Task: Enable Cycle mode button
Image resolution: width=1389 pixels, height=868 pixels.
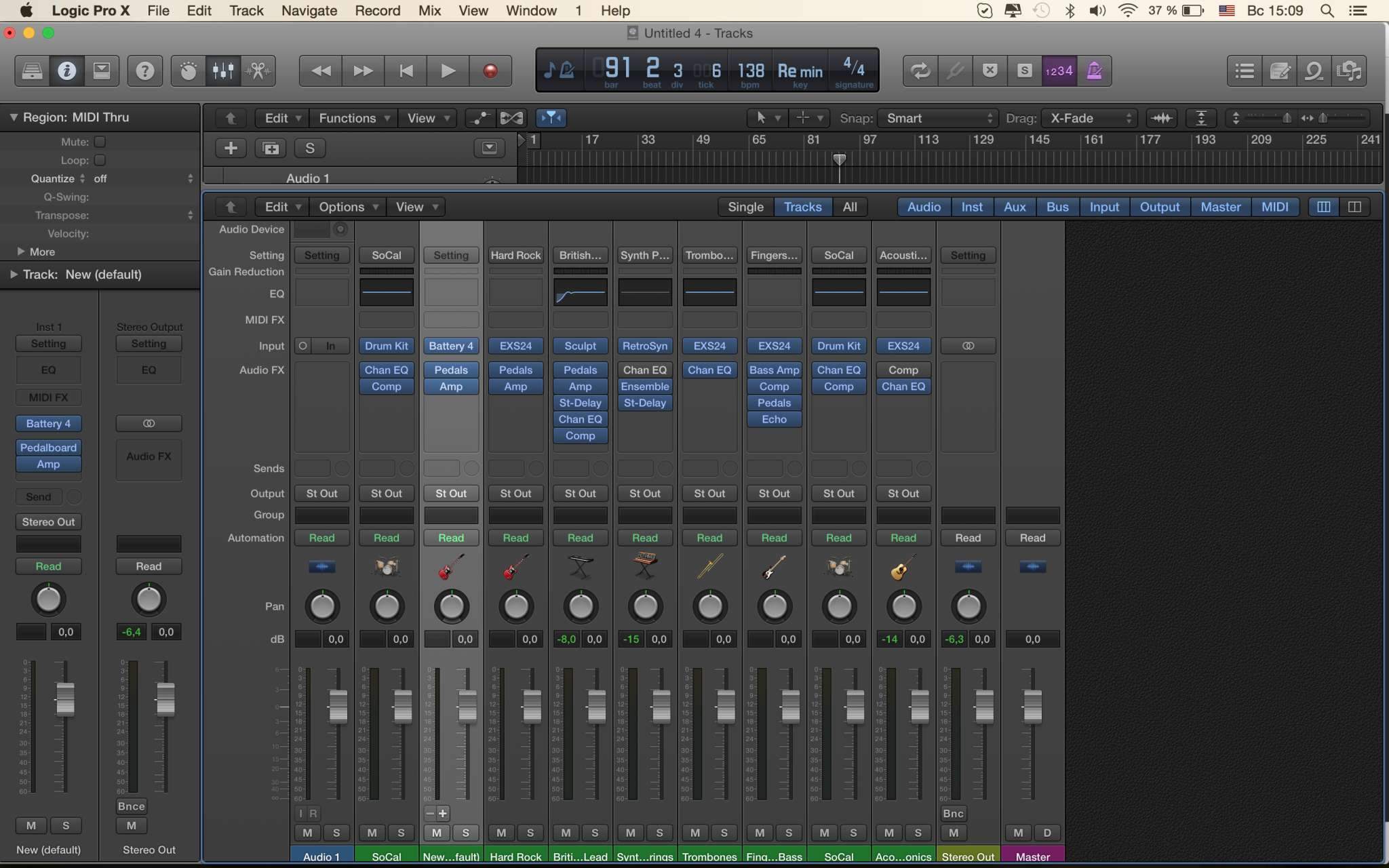Action: point(920,71)
